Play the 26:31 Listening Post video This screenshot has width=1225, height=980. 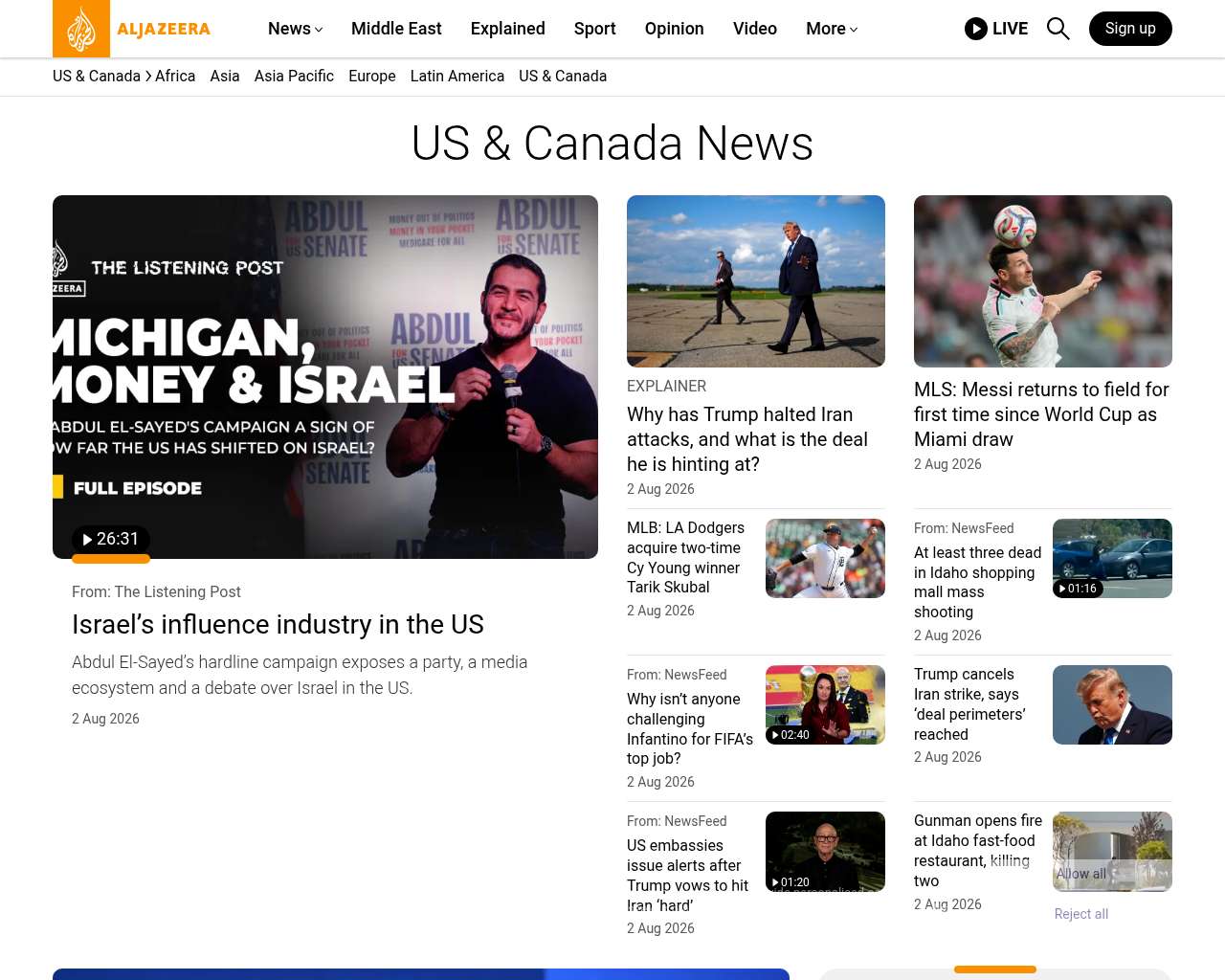[111, 539]
